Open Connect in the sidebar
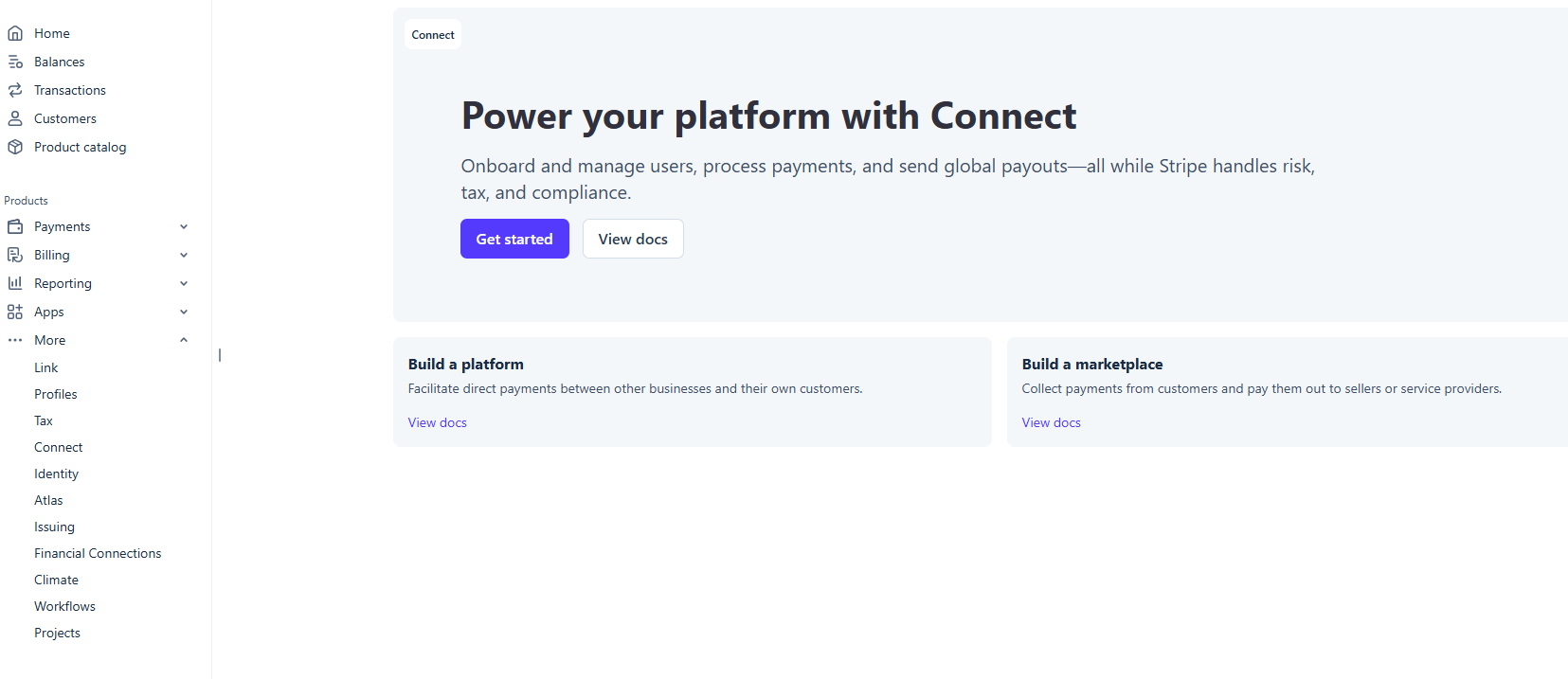Image resolution: width=1568 pixels, height=679 pixels. 59,447
